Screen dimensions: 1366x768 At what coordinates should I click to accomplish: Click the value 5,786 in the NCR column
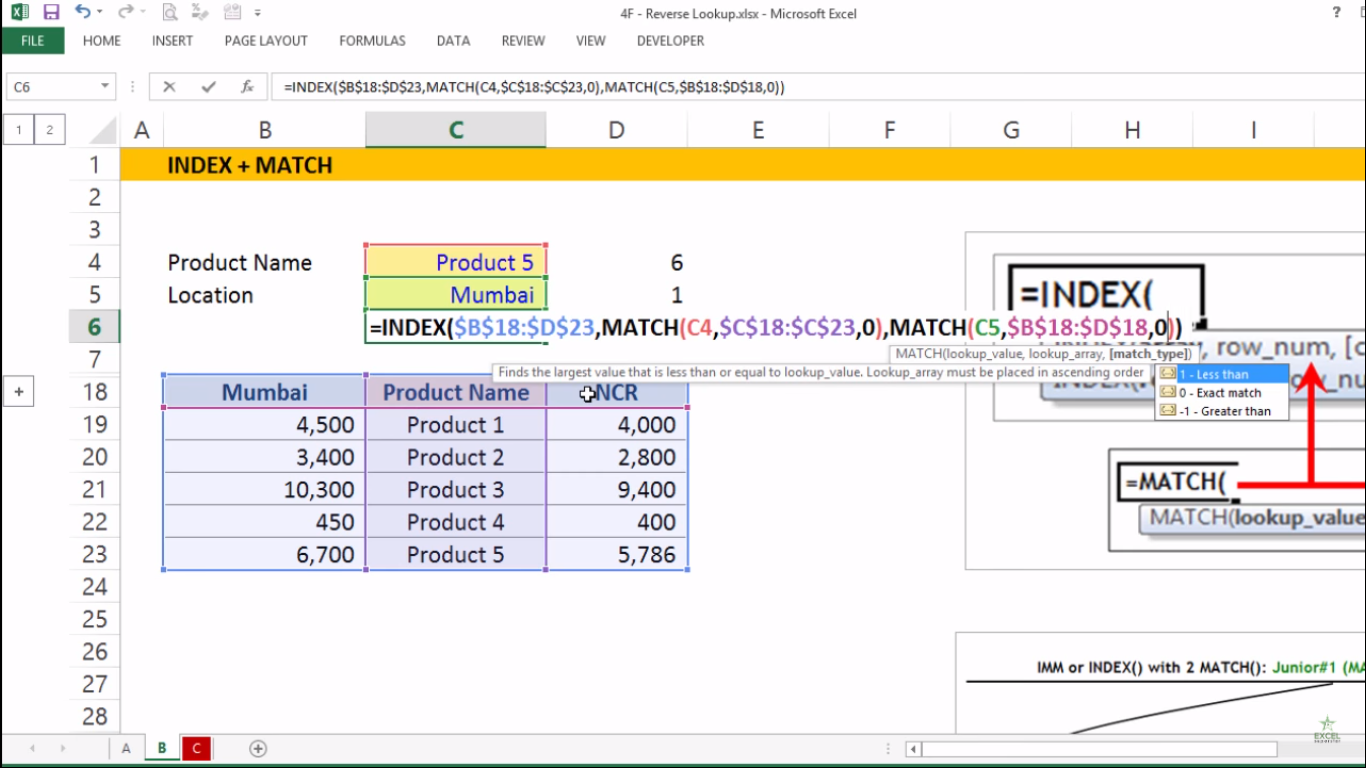tap(616, 555)
